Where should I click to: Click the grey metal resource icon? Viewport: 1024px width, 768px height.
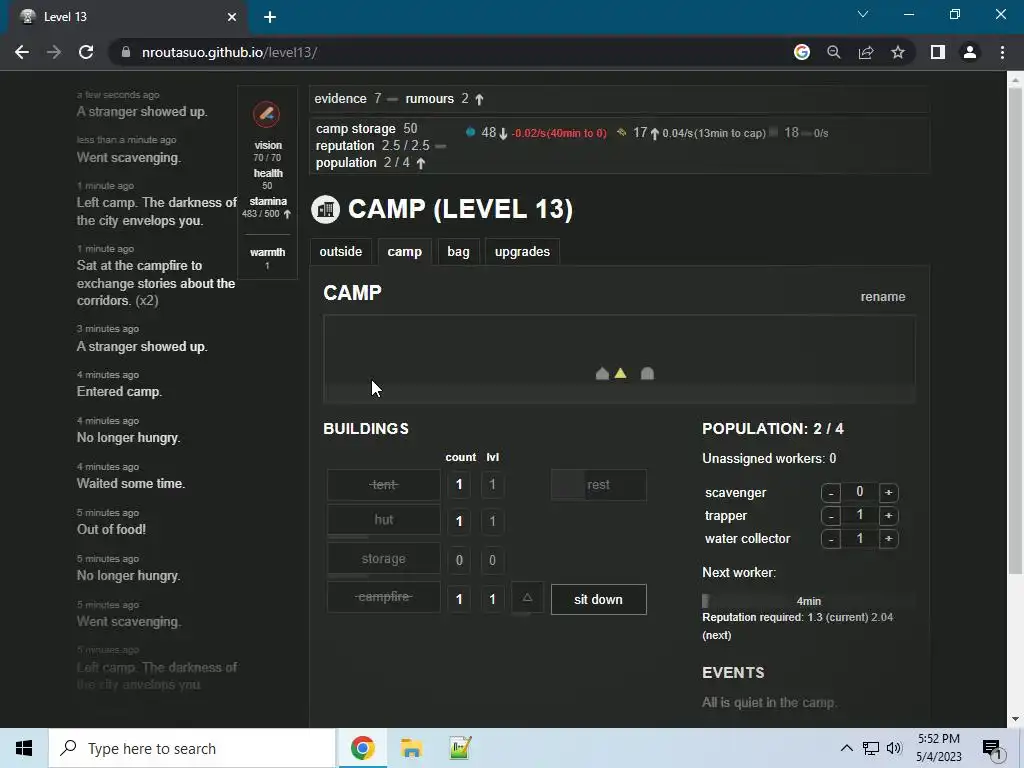773,133
